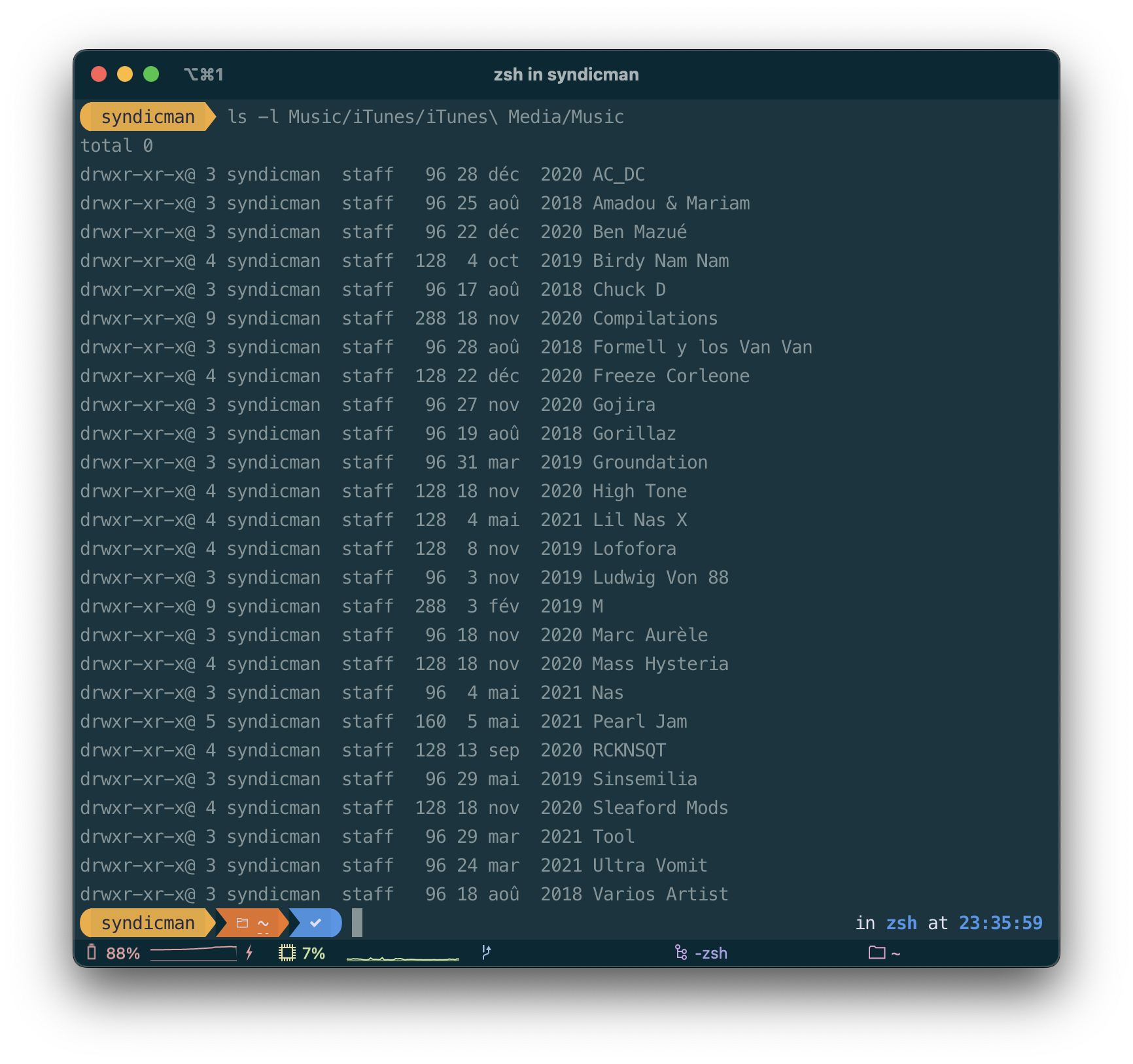Click the folder icon in bottom status bar
This screenshot has width=1133, height=1064.
click(877, 953)
